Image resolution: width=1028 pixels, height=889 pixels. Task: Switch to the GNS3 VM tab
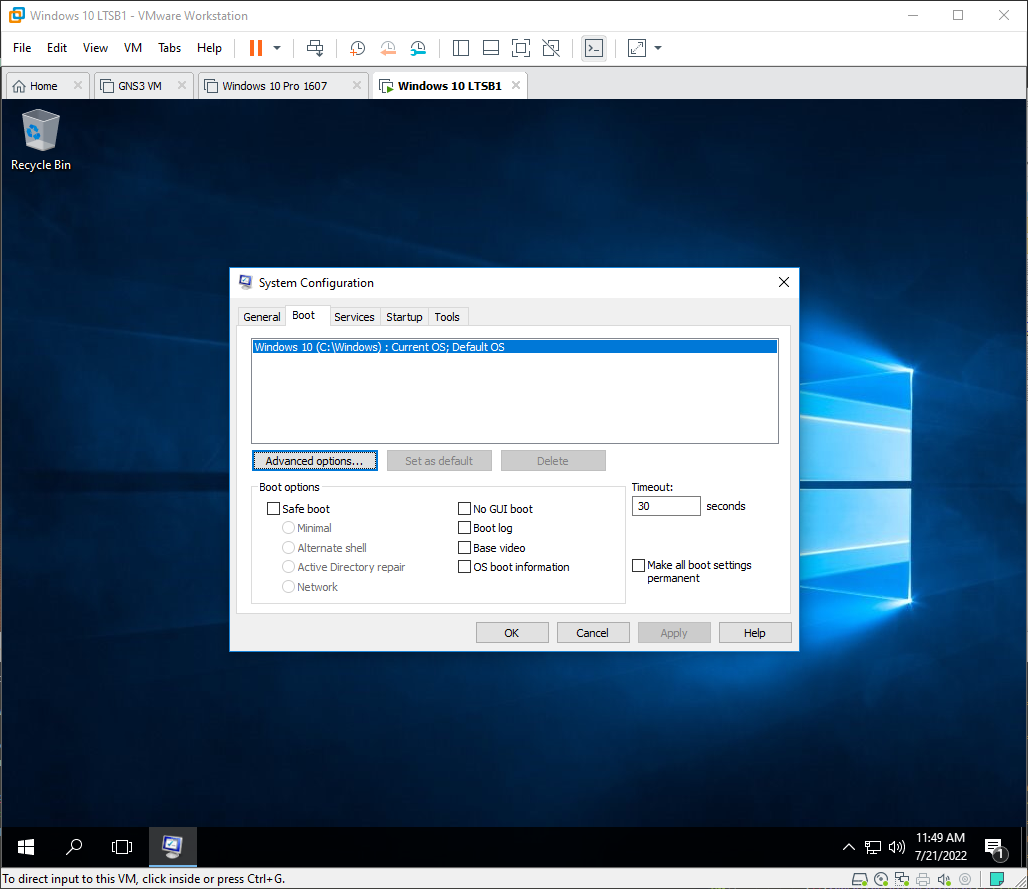140,86
